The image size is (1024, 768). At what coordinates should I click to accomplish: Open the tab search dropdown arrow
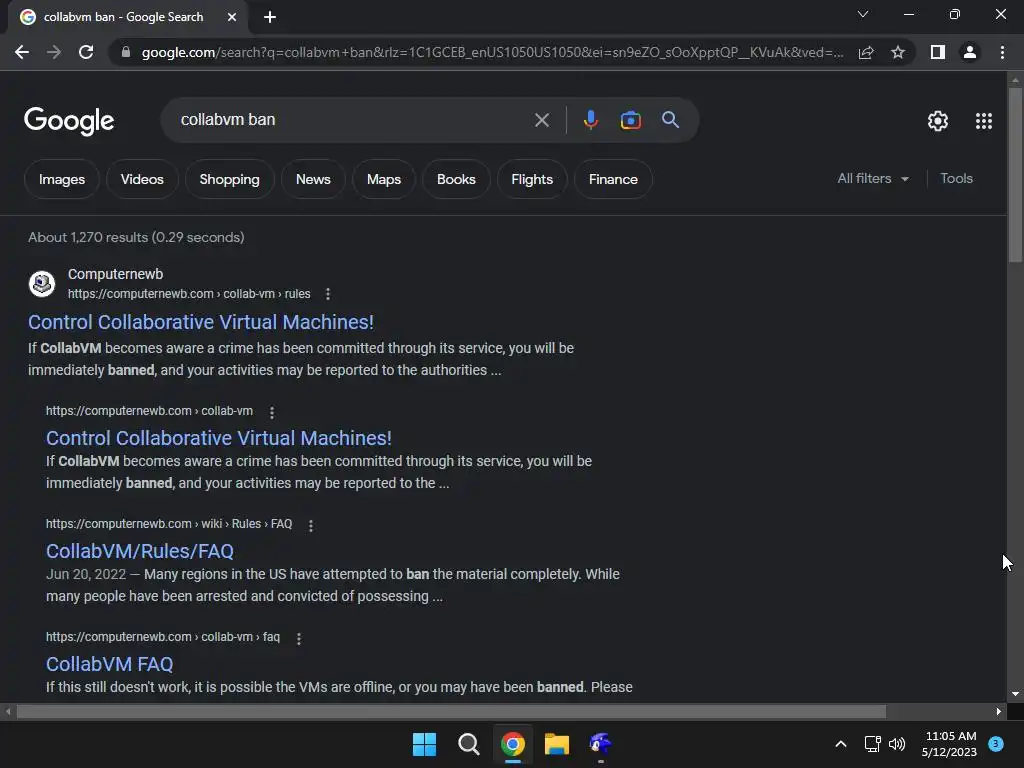(x=863, y=14)
